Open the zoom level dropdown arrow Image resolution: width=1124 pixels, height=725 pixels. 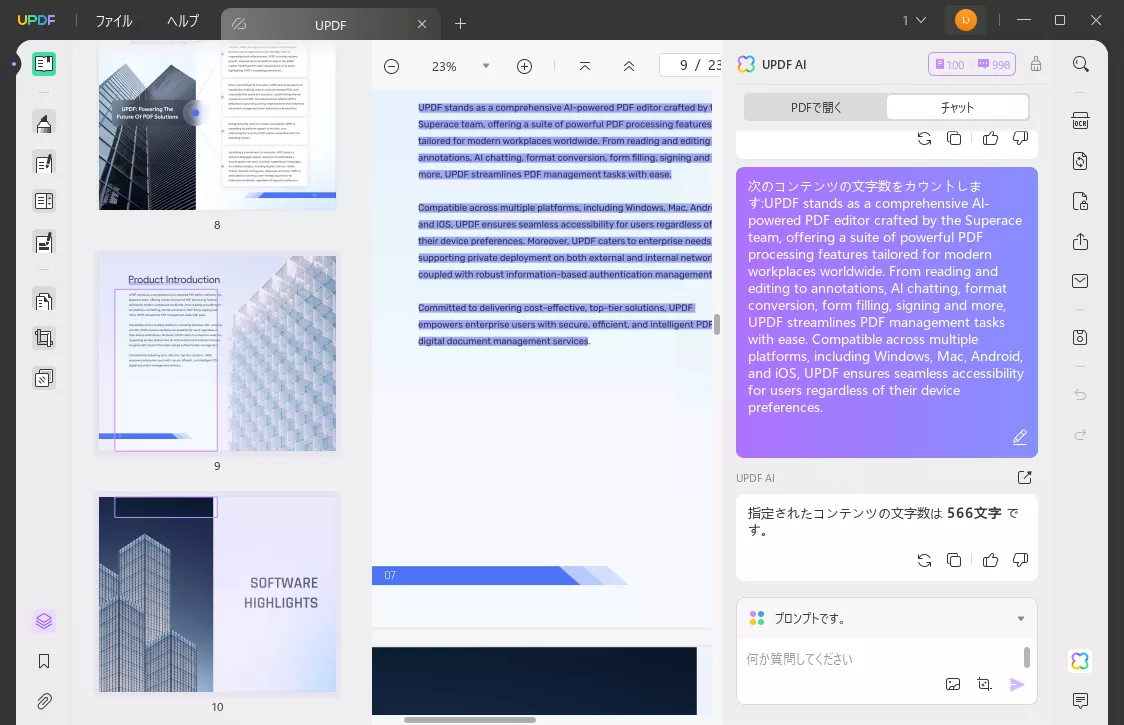pos(486,66)
